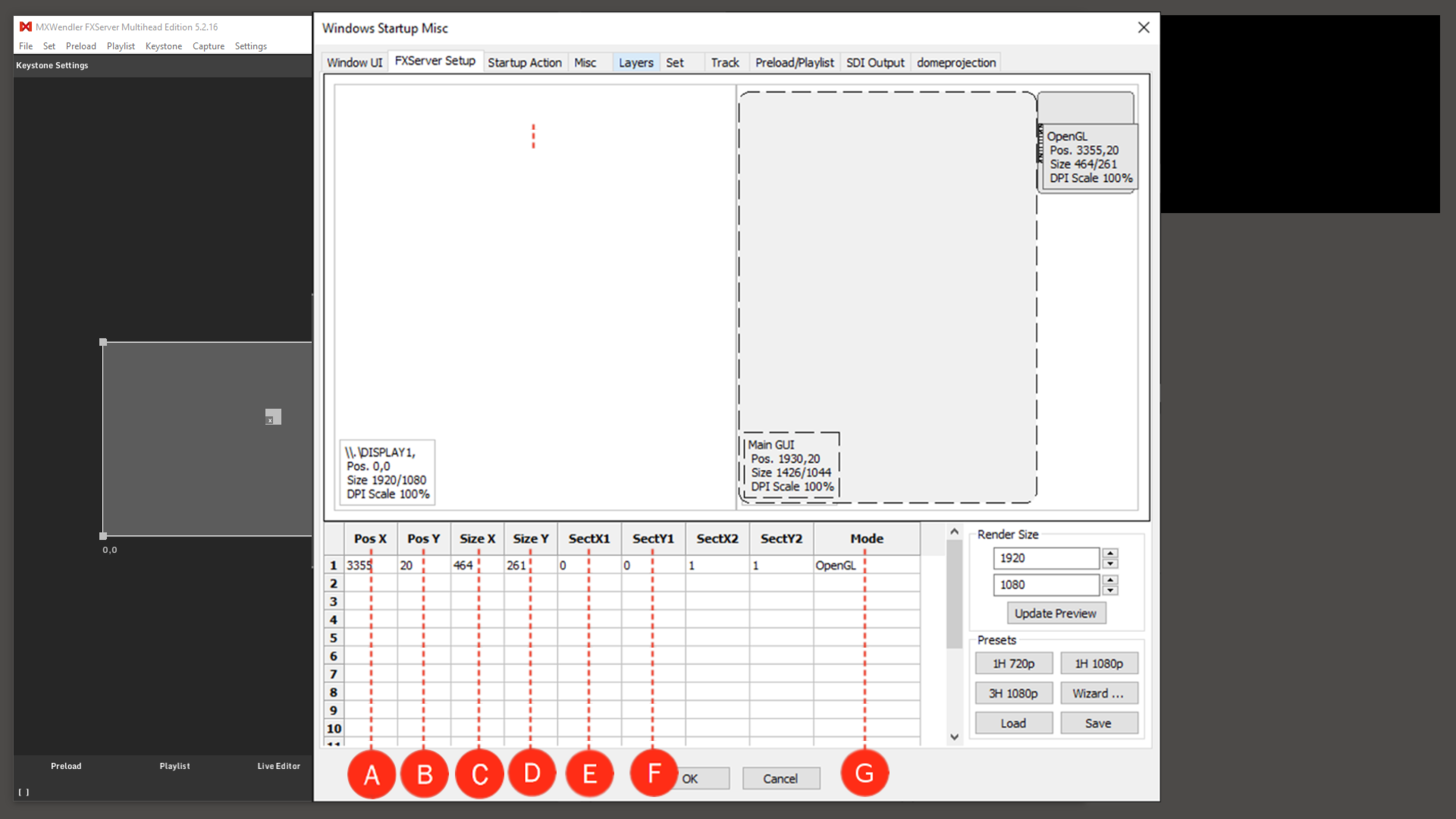This screenshot has width=1456, height=819.
Task: Apply the 1H 720p preset
Action: (x=1014, y=663)
